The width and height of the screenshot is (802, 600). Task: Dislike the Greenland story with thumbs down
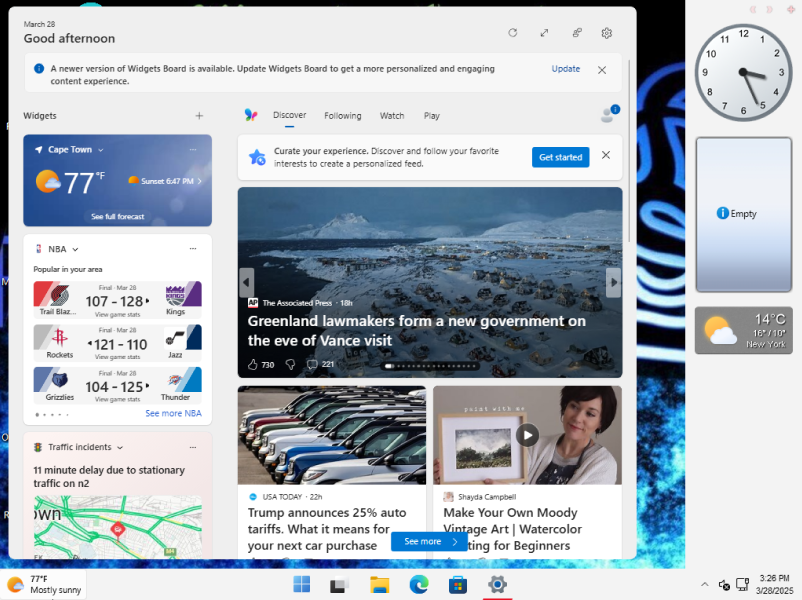pos(290,365)
